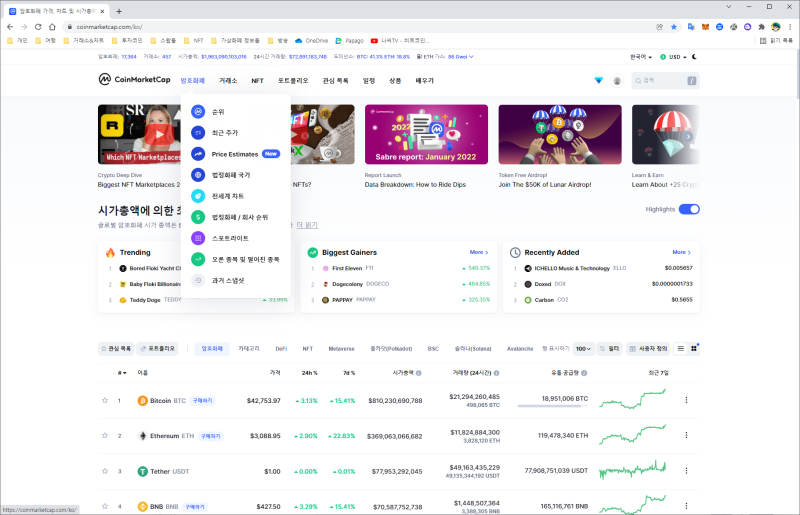This screenshot has height=515, width=800.
Task: Click the 포트폴리오 button above the table
Action: coord(158,349)
